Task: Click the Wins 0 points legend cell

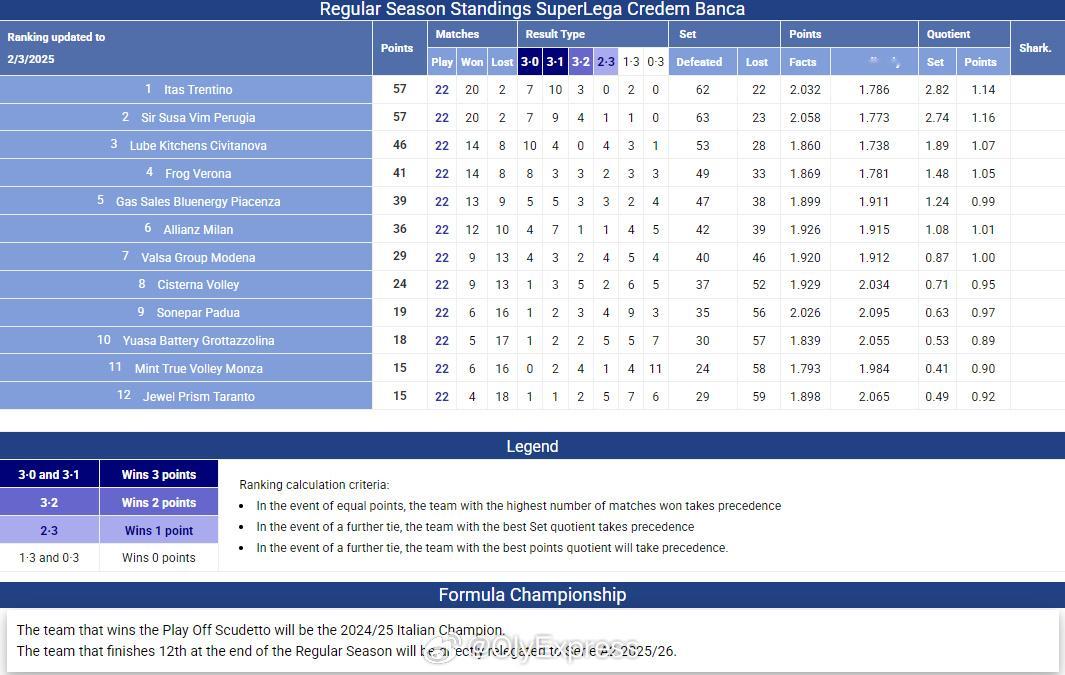Action: [x=159, y=558]
